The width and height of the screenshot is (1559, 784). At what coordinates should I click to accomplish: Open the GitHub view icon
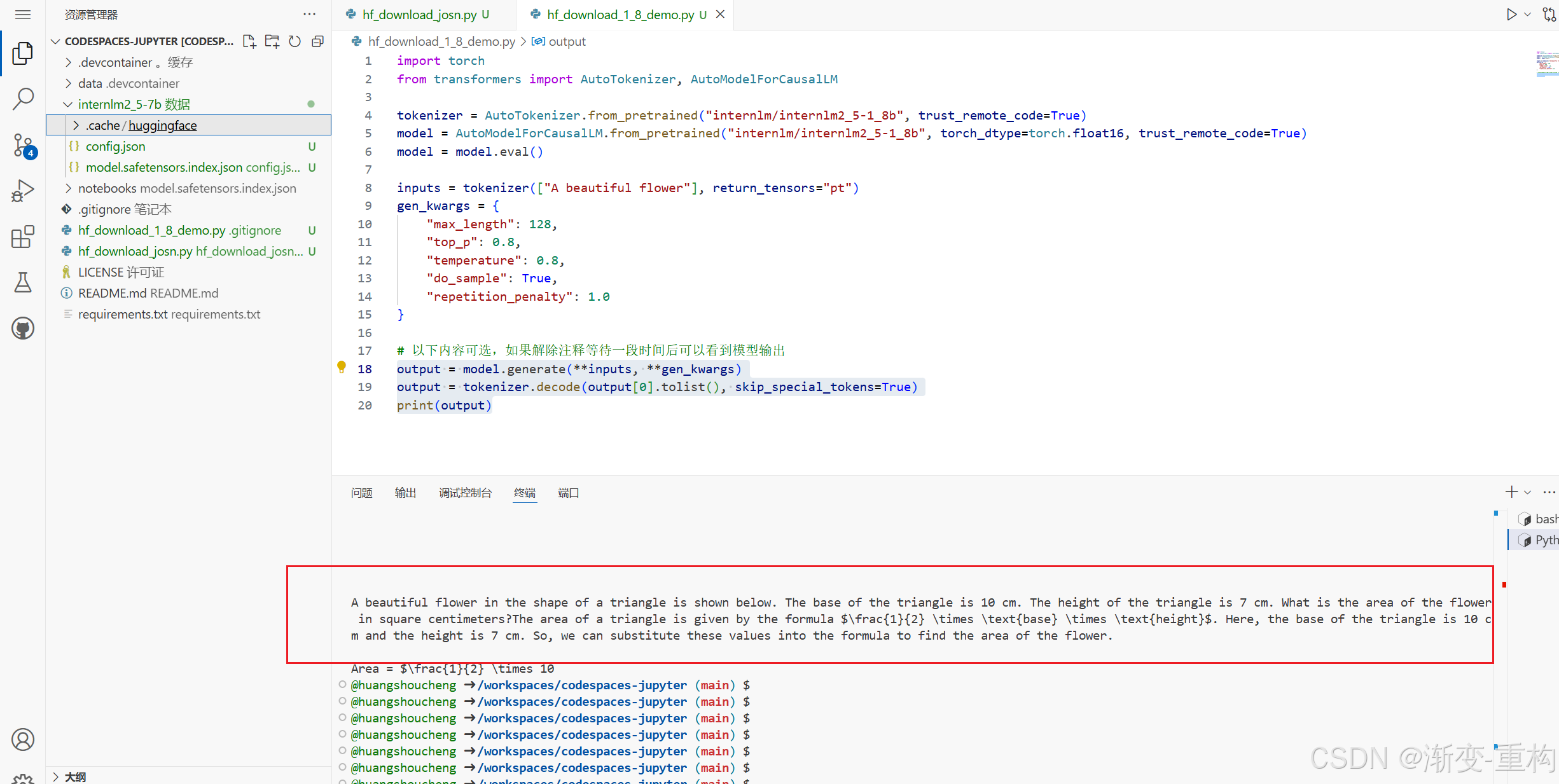[23, 328]
